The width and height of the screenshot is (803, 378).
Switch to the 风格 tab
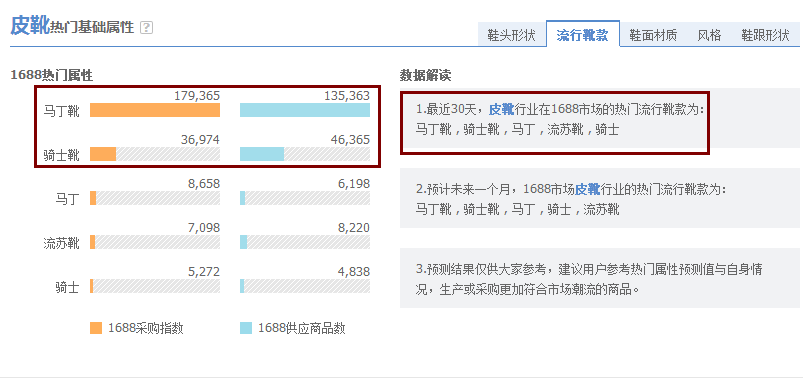(x=709, y=35)
